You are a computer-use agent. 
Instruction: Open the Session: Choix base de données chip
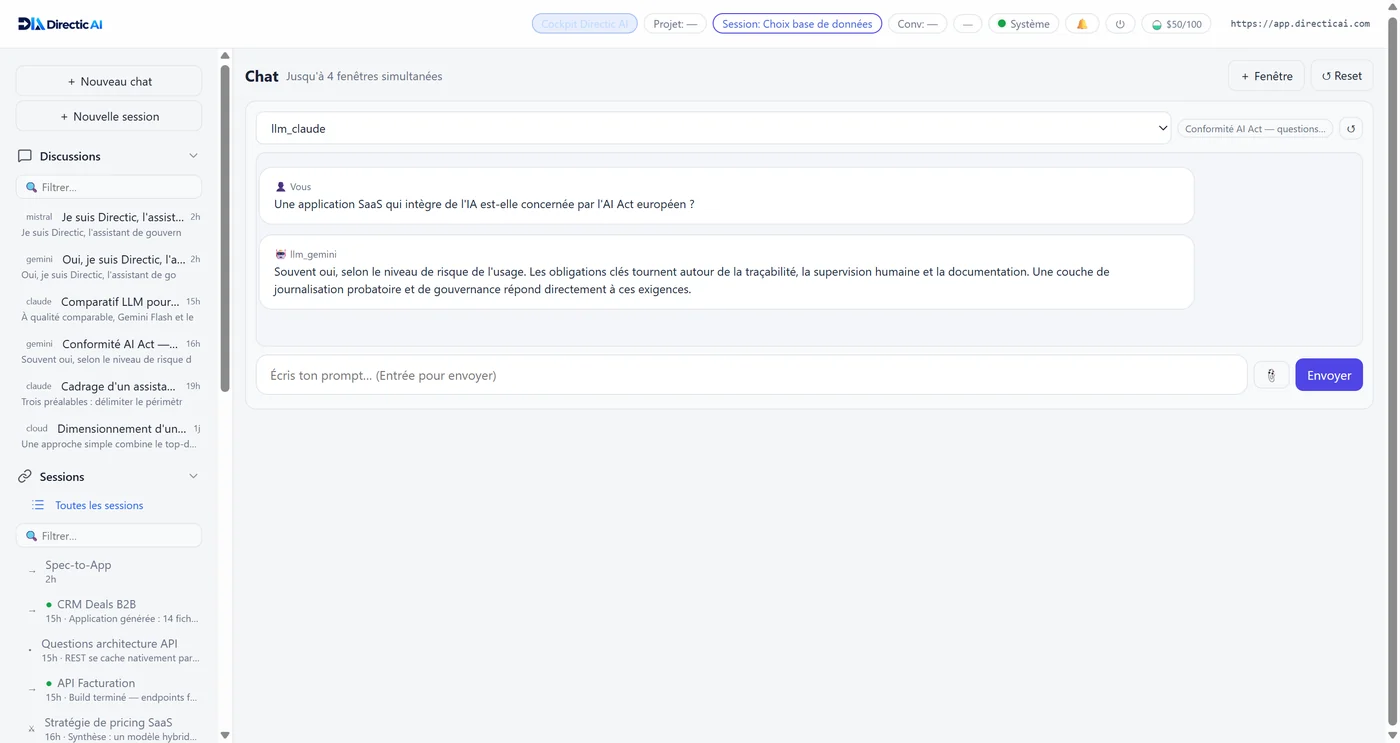pyautogui.click(x=797, y=24)
